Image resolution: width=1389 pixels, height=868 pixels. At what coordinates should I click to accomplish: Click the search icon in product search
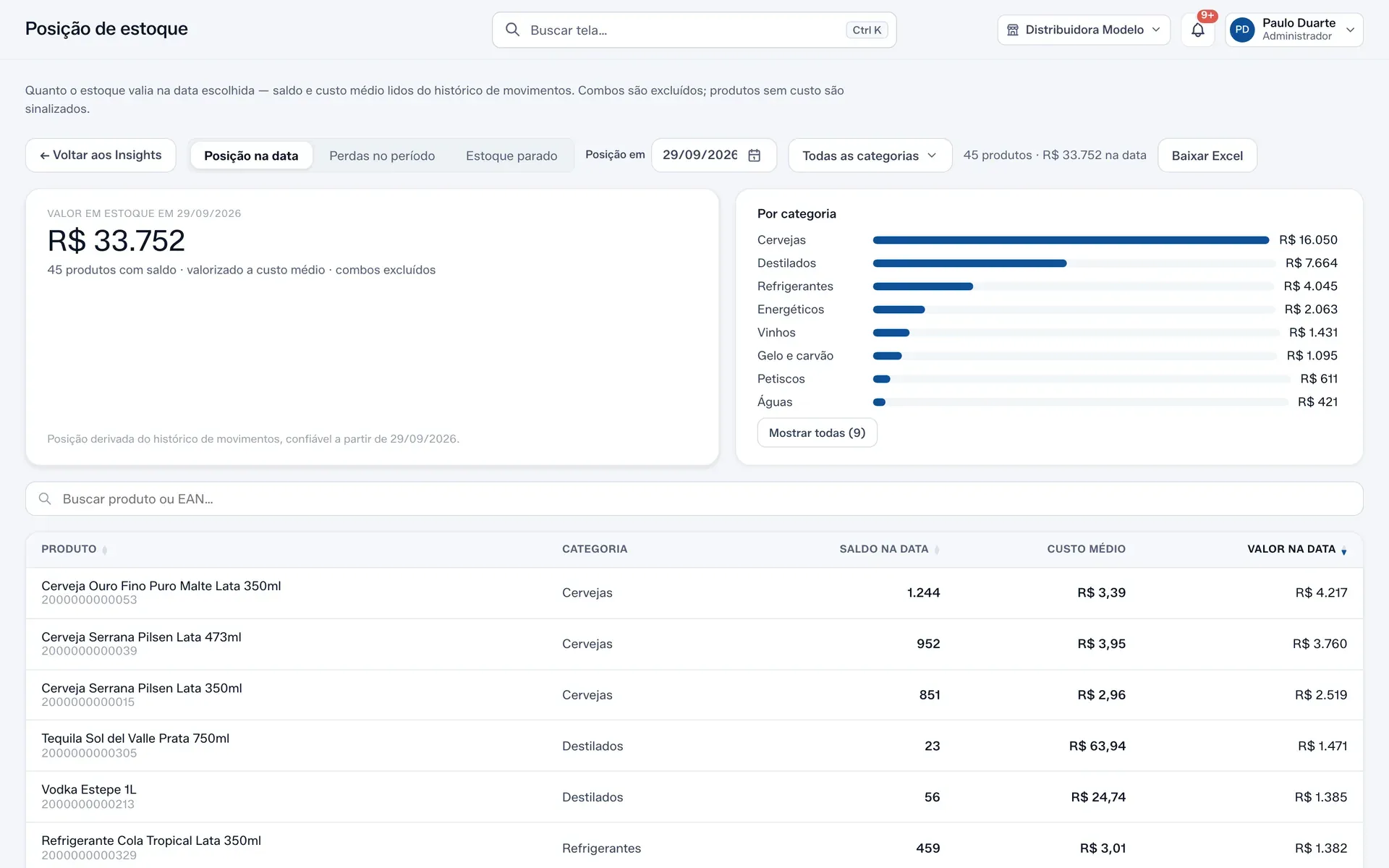(x=45, y=499)
